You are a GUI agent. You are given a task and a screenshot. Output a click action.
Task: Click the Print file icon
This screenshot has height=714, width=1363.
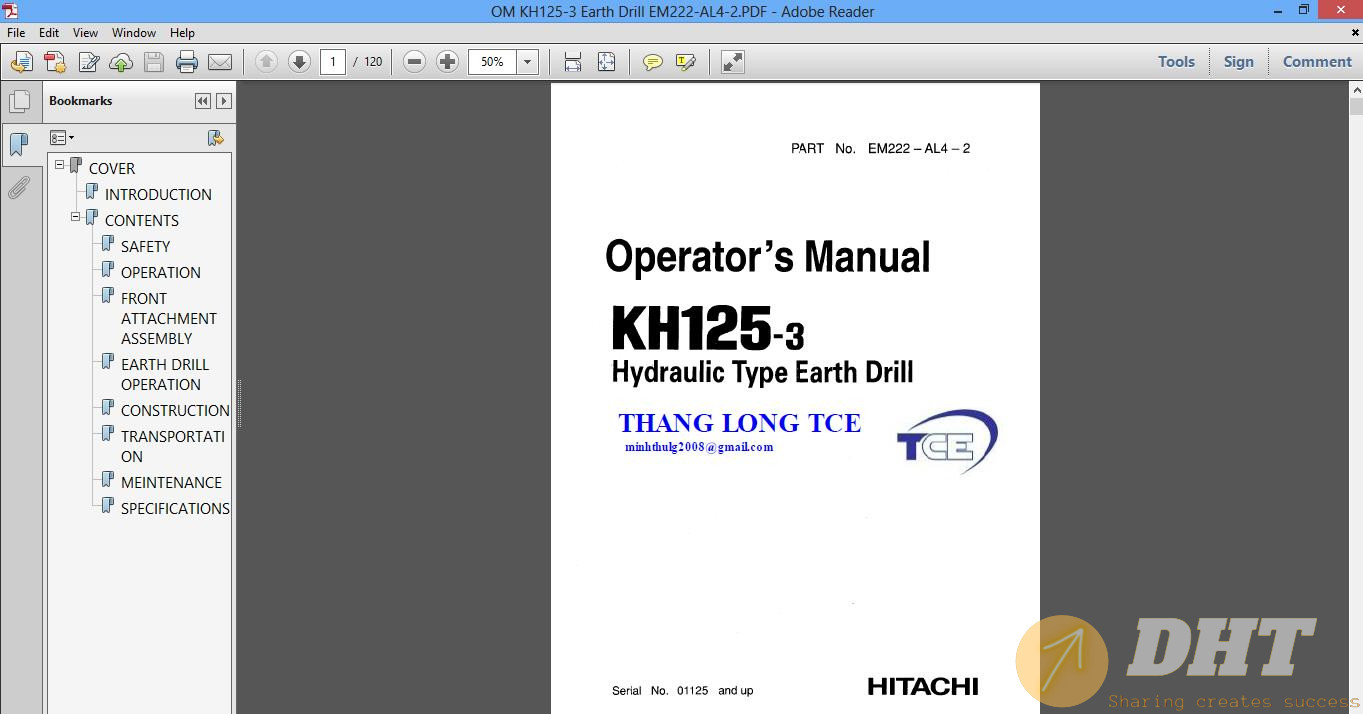coord(187,62)
